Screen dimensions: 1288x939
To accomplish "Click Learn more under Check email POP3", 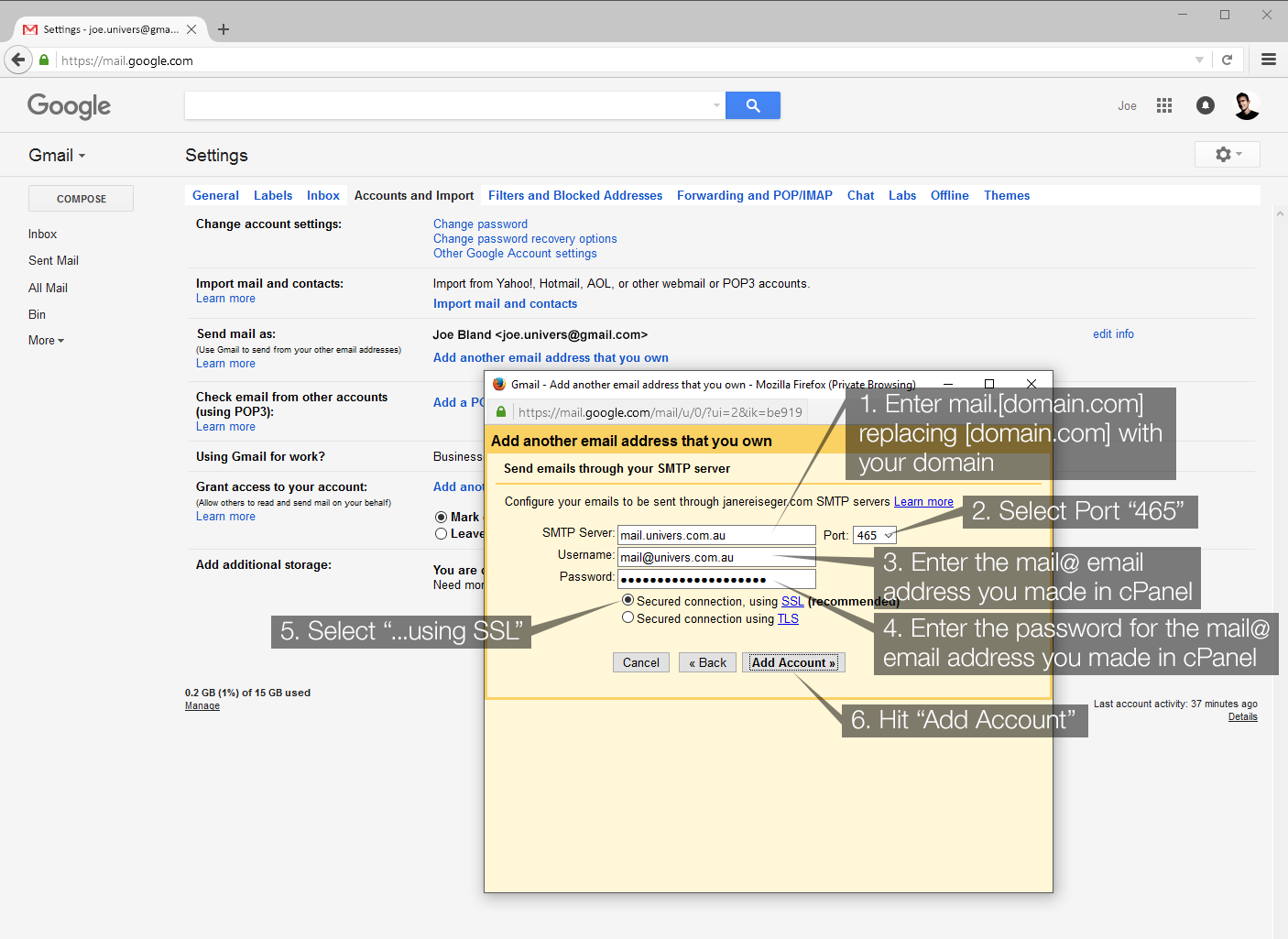I will pyautogui.click(x=225, y=426).
